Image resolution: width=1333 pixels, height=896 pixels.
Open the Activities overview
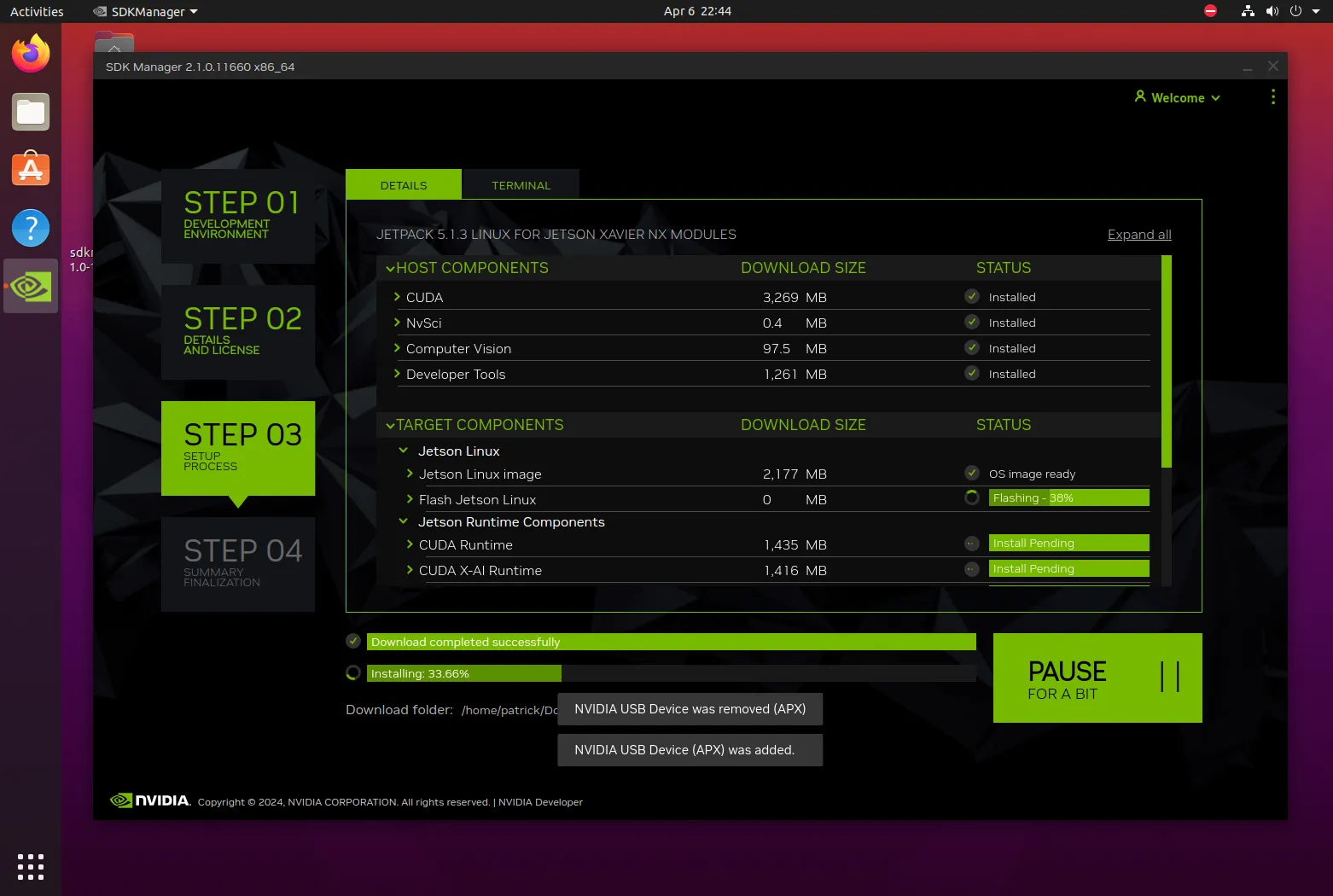[37, 11]
